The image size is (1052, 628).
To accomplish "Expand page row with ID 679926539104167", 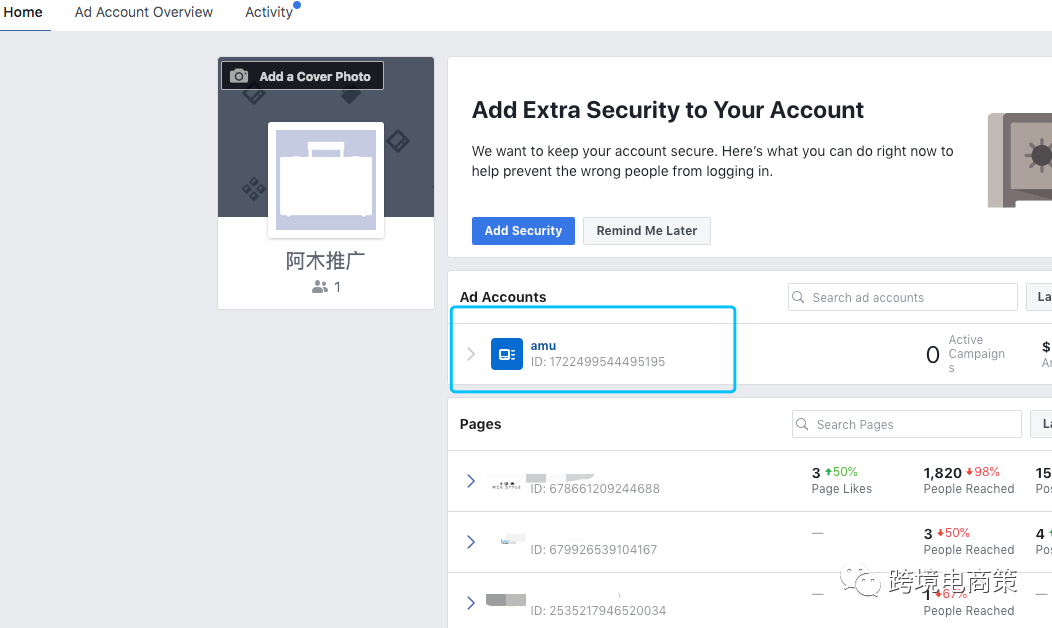I will pyautogui.click(x=471, y=542).
